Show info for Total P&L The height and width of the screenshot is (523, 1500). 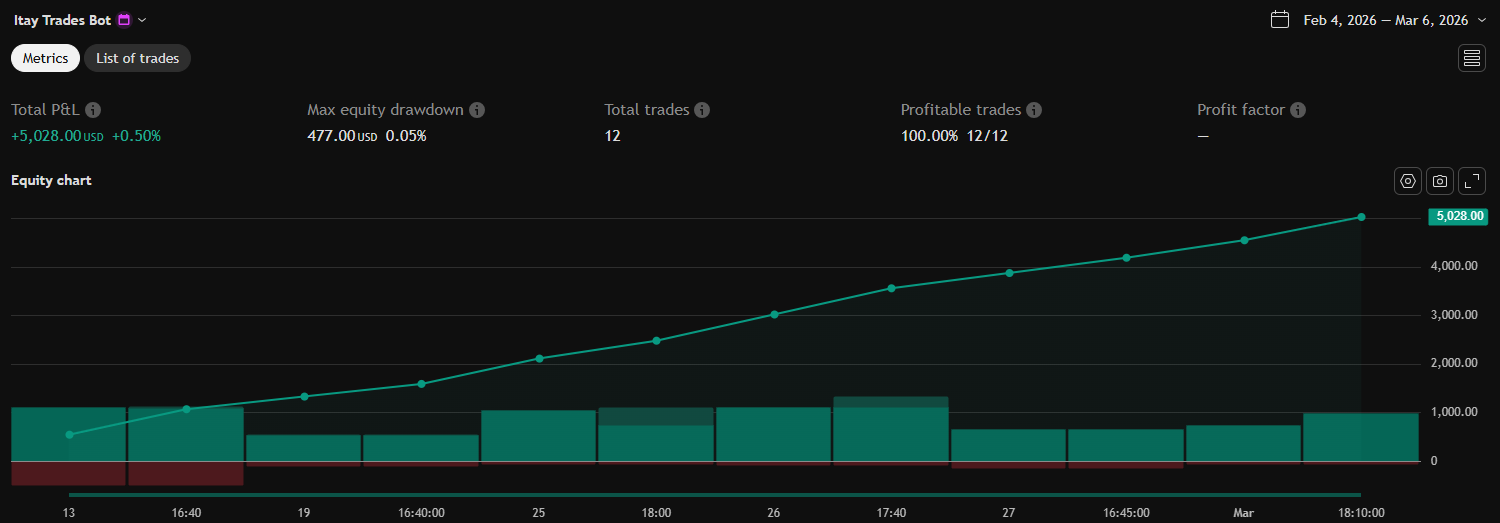click(93, 110)
